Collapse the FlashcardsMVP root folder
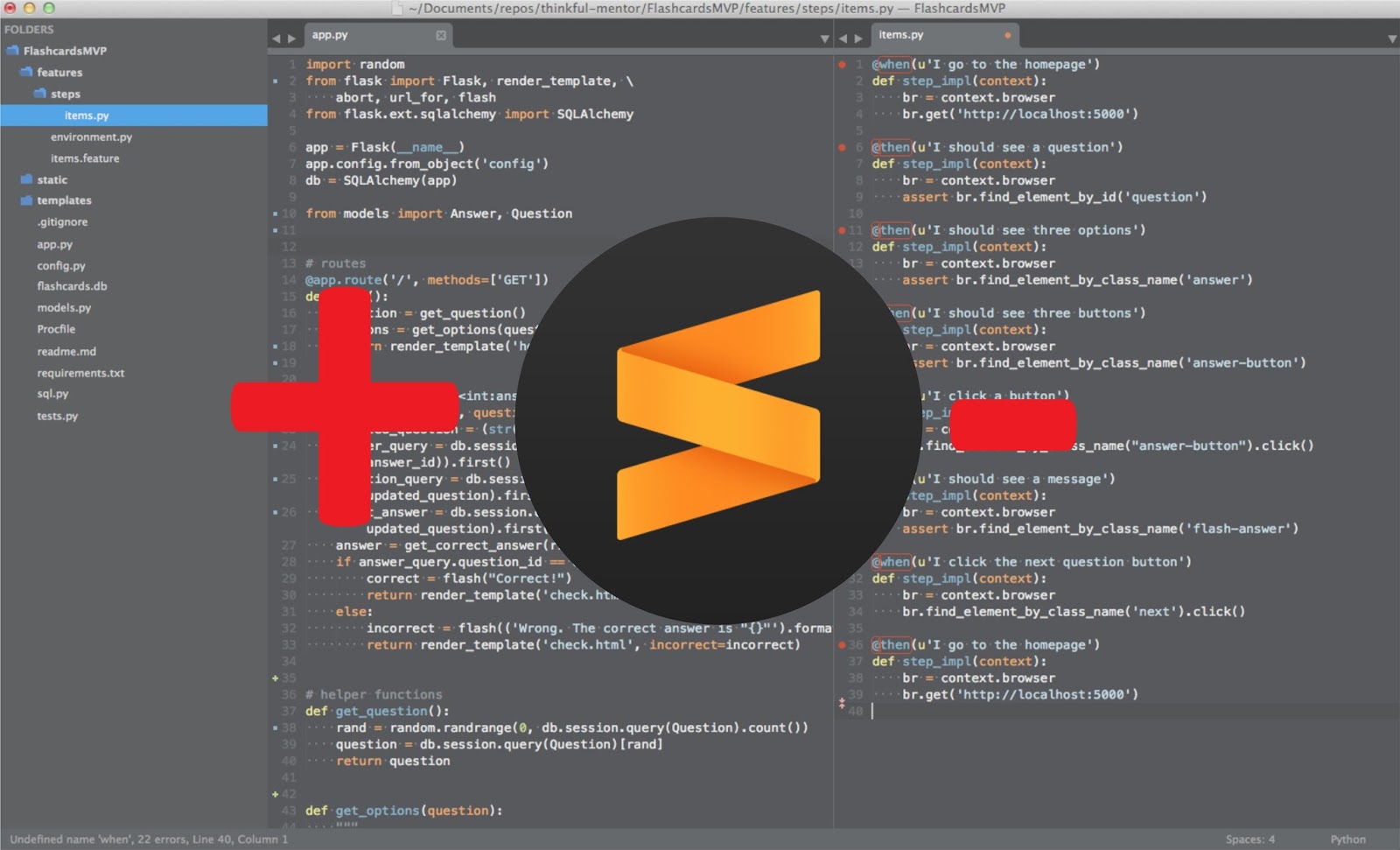The height and width of the screenshot is (850, 1400). 12,51
